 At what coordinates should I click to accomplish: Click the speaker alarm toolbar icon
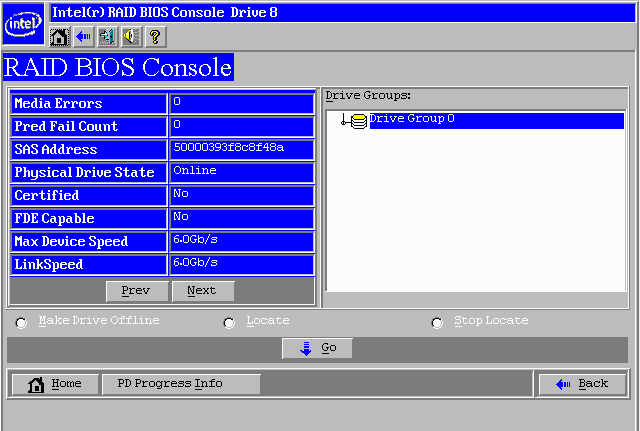click(x=131, y=37)
